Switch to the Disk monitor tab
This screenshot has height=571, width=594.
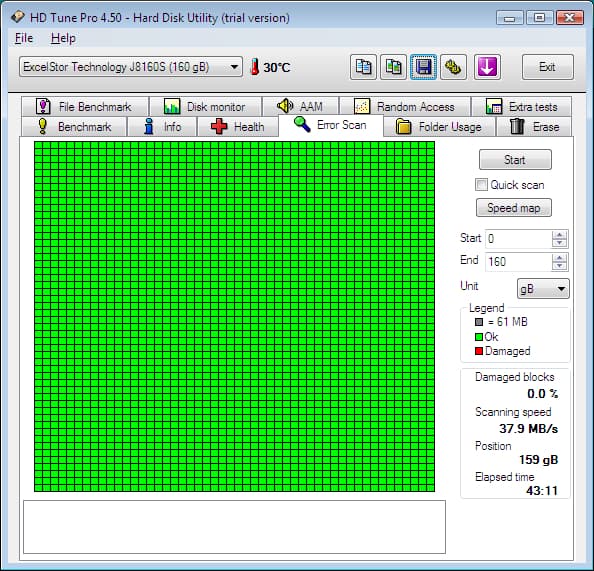[205, 106]
